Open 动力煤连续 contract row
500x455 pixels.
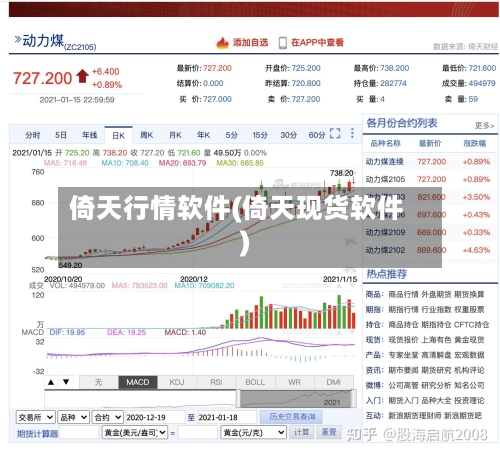pos(430,162)
